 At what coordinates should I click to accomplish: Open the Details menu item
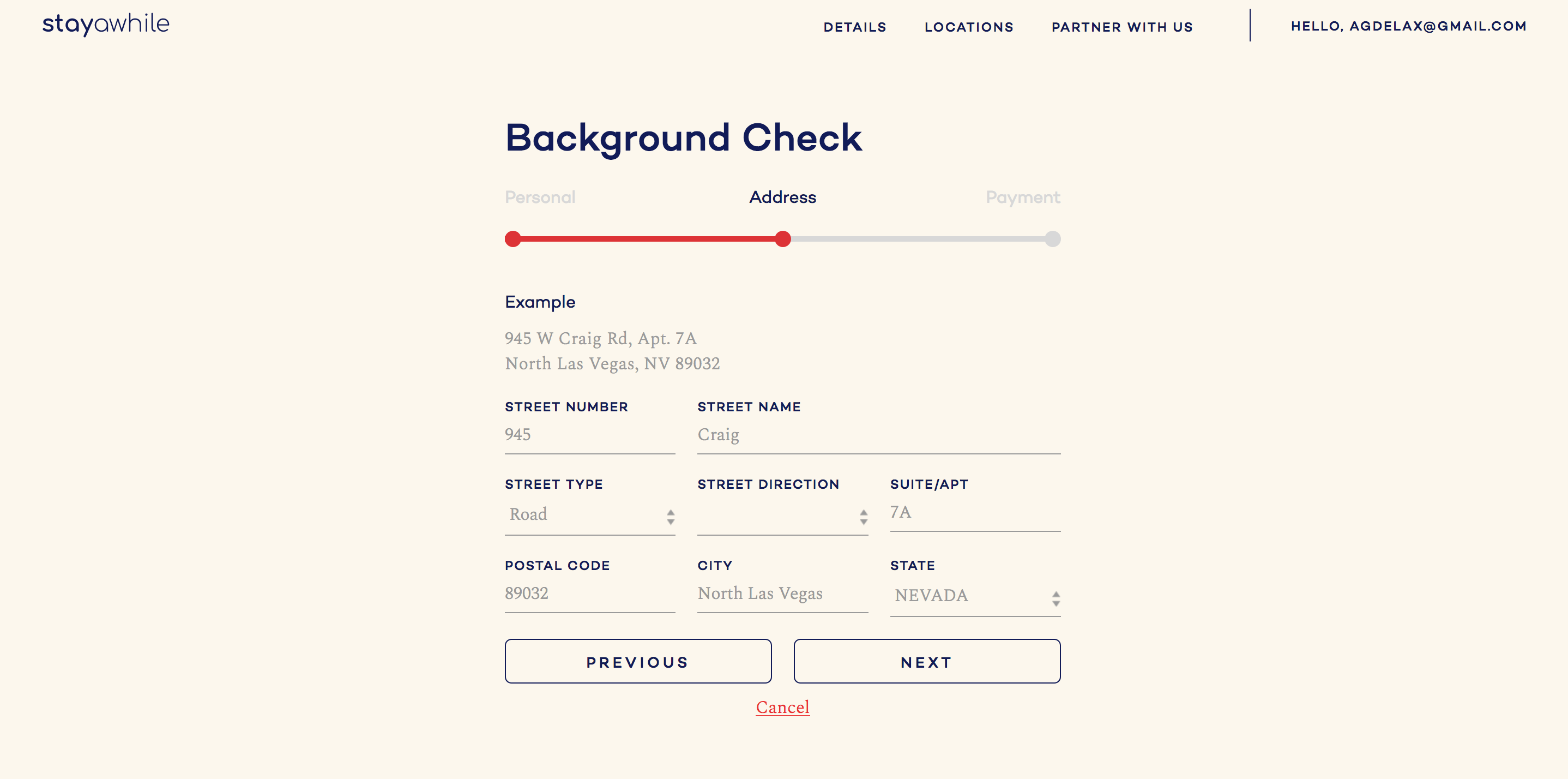pyautogui.click(x=855, y=27)
